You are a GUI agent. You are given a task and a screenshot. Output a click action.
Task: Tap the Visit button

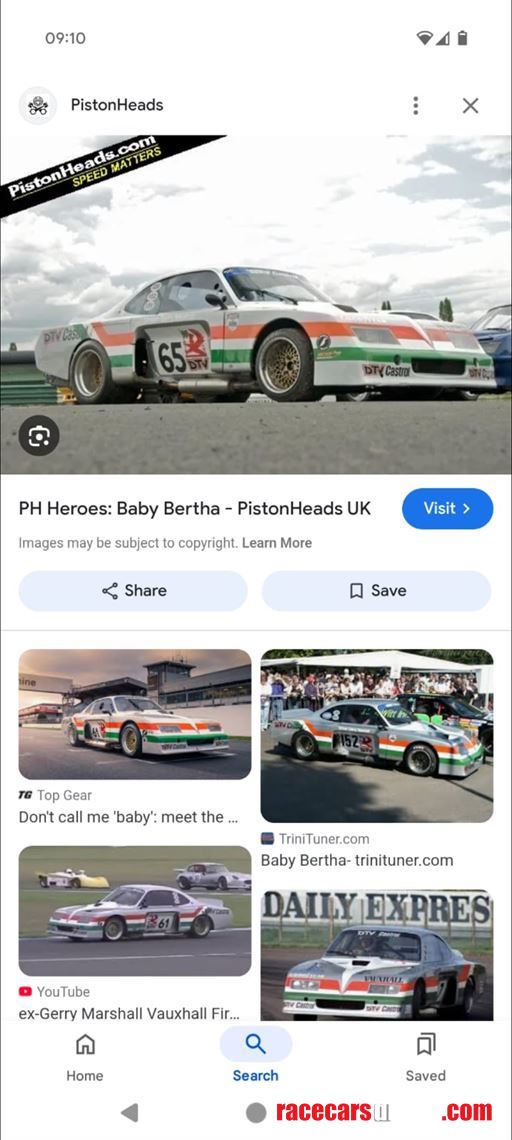pyautogui.click(x=447, y=508)
